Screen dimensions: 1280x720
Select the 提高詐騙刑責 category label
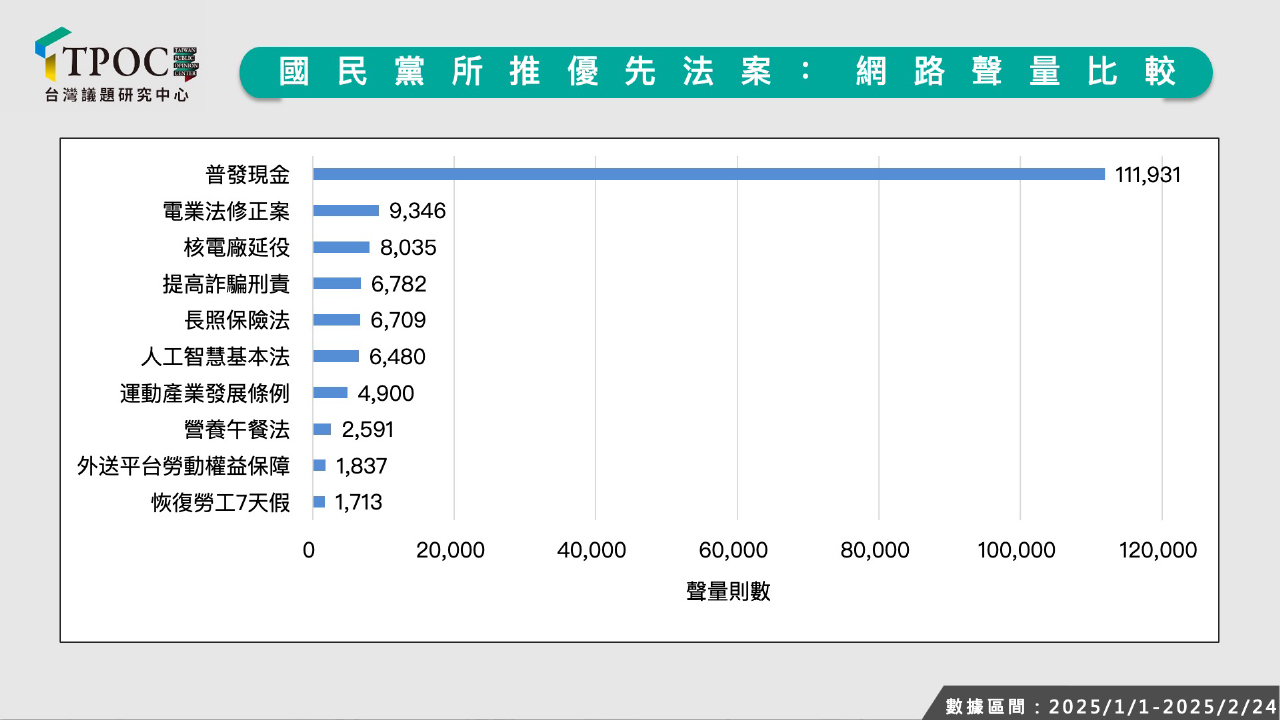(226, 284)
